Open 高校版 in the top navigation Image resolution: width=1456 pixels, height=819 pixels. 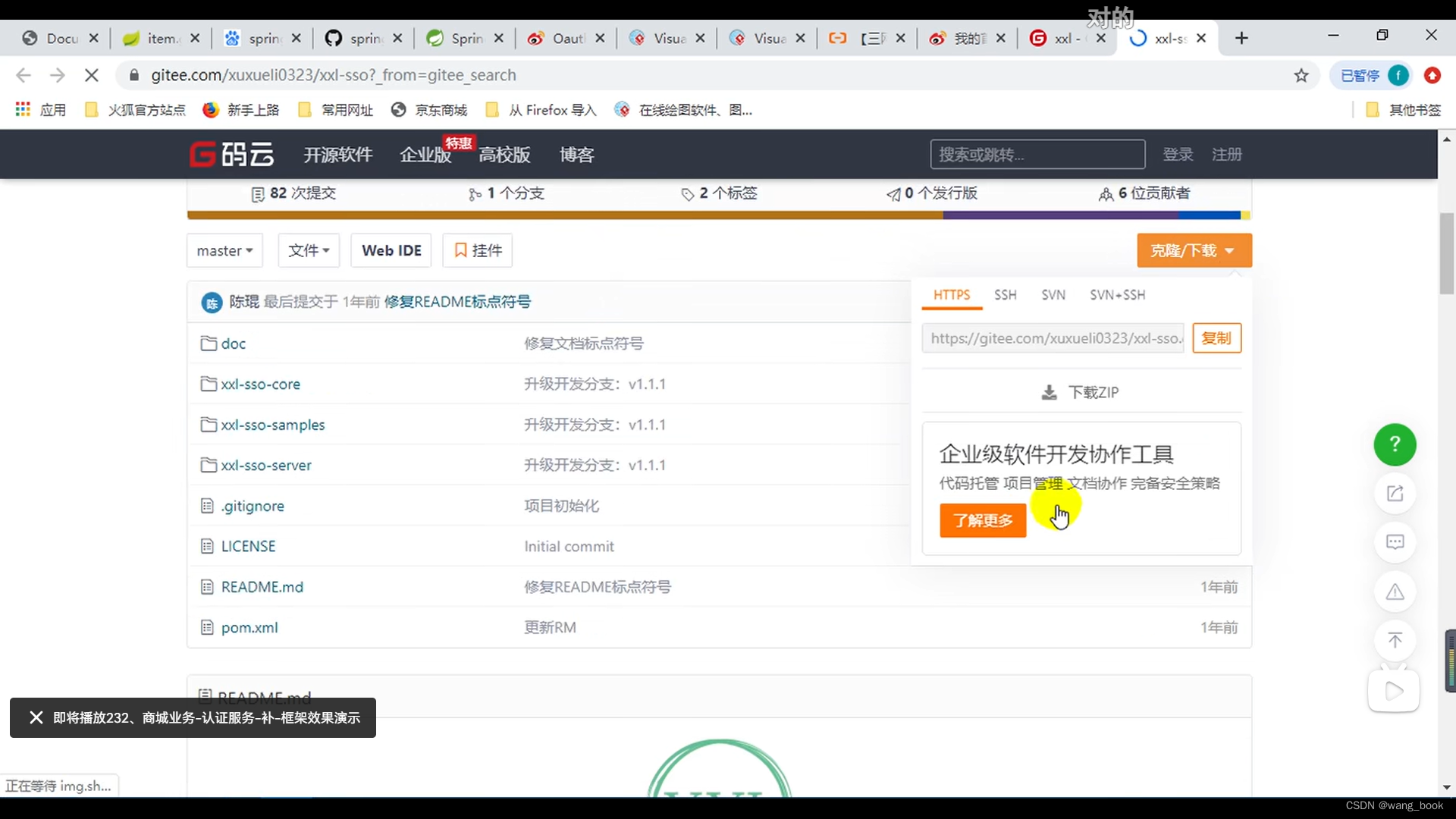[504, 155]
